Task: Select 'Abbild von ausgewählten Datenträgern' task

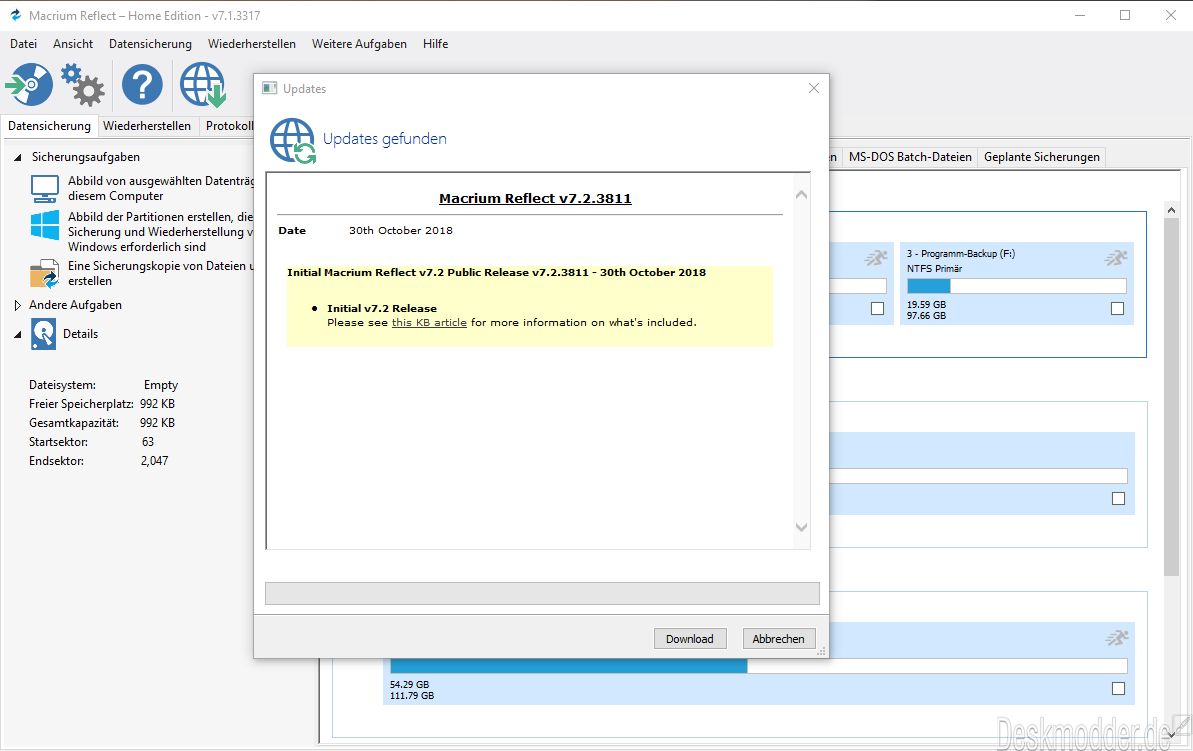Action: [161, 188]
